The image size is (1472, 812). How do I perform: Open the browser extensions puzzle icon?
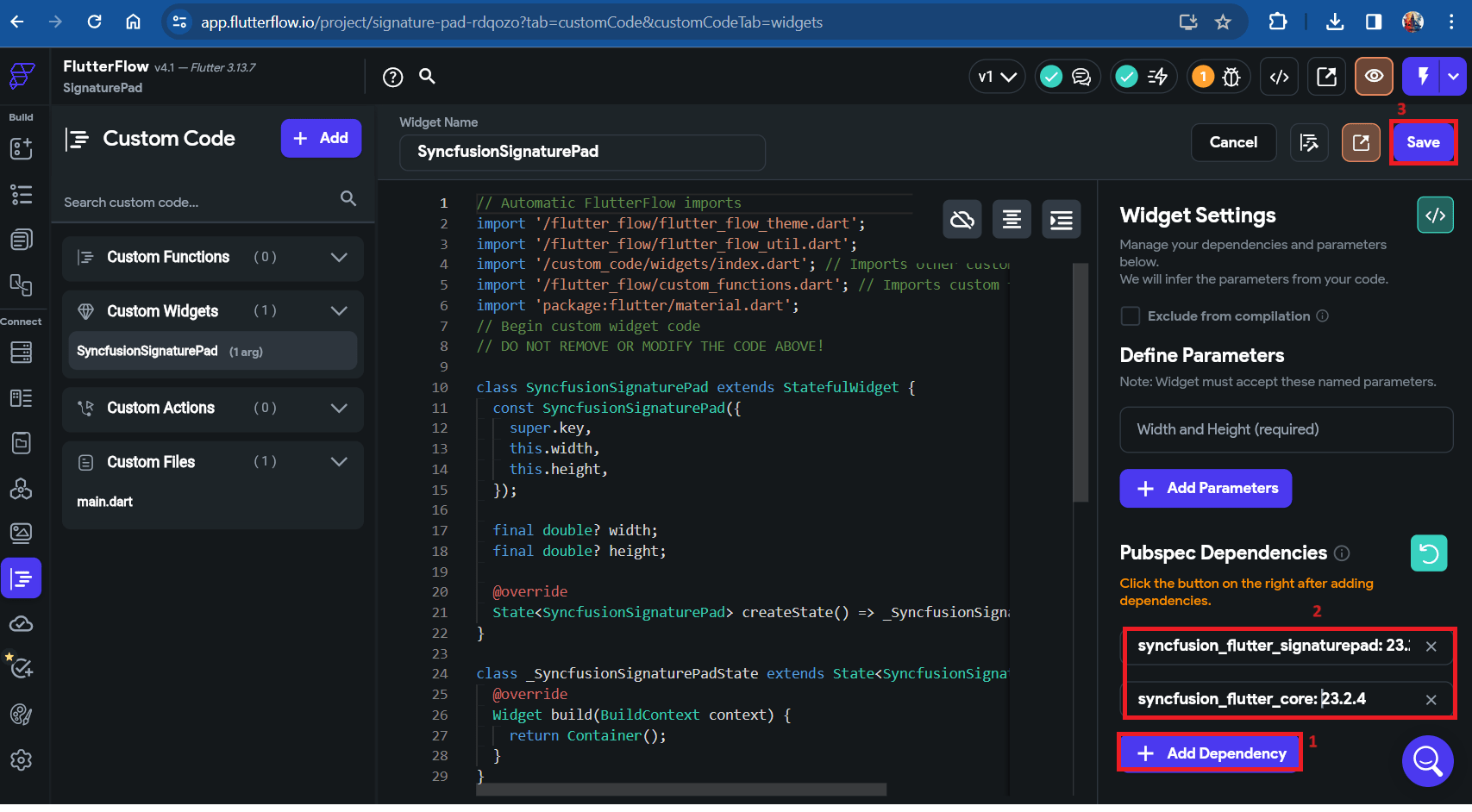[1278, 22]
